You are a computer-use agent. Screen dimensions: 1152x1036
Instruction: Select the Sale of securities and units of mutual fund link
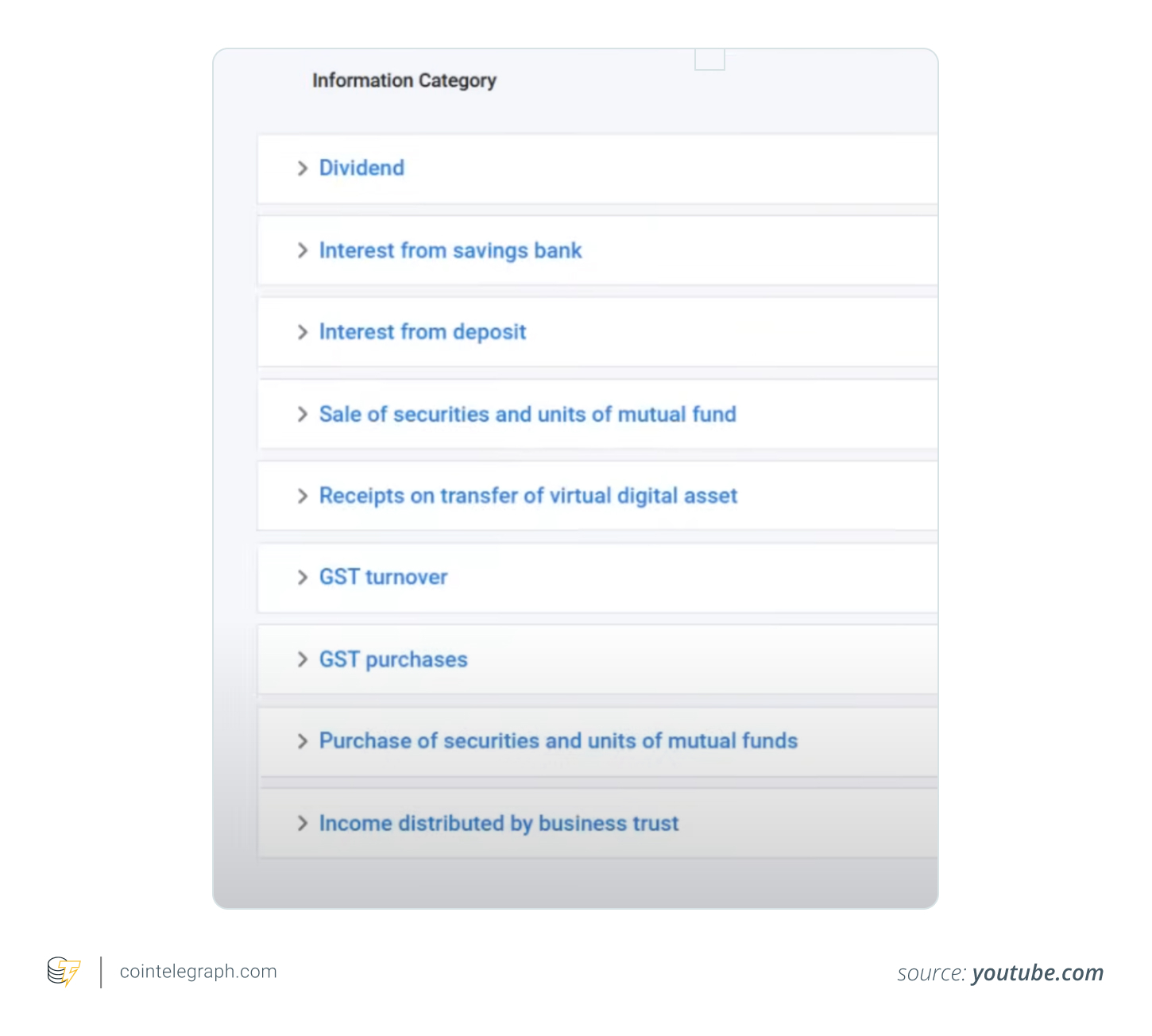tap(528, 415)
